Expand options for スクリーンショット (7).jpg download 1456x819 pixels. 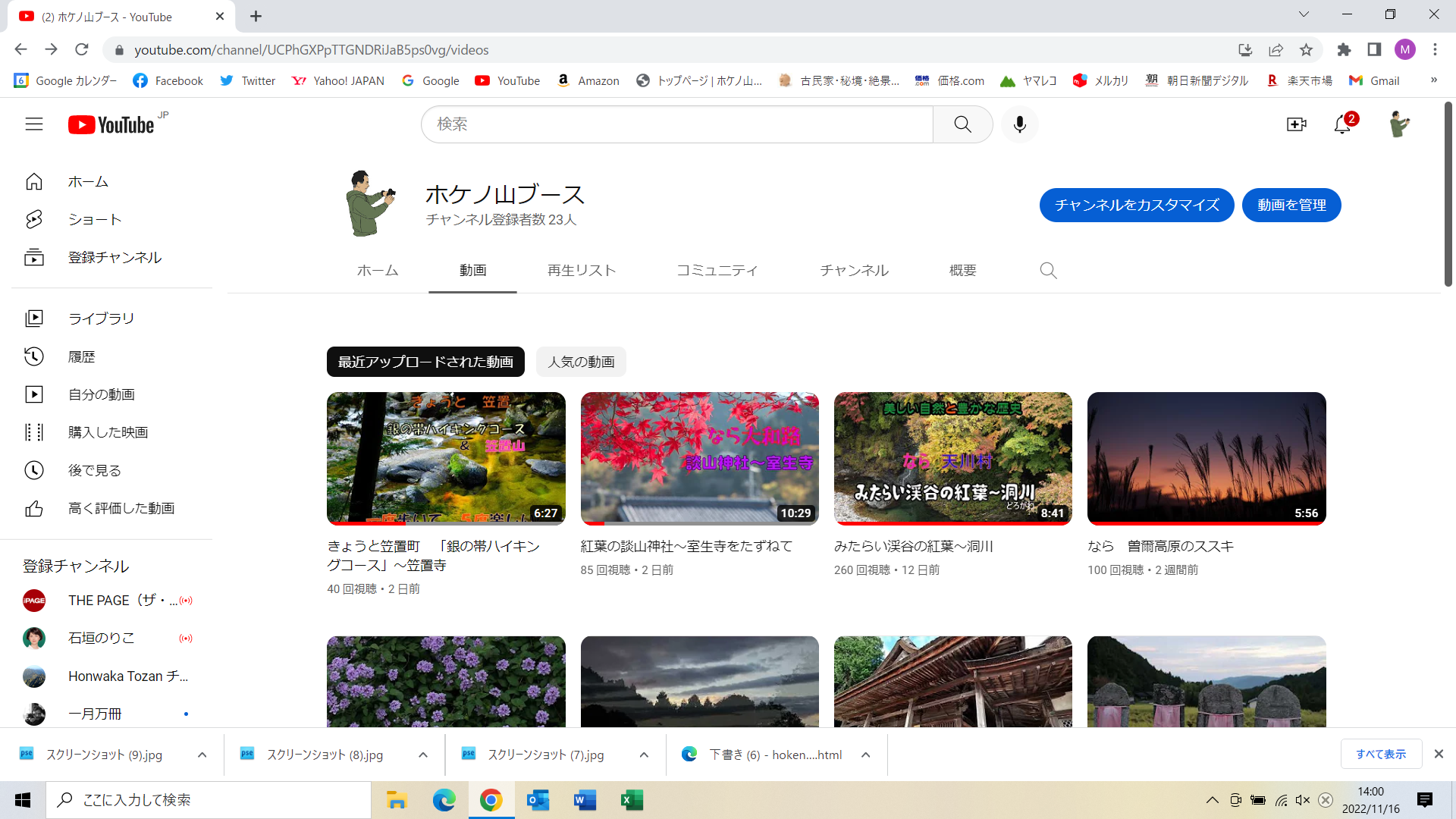tap(644, 755)
